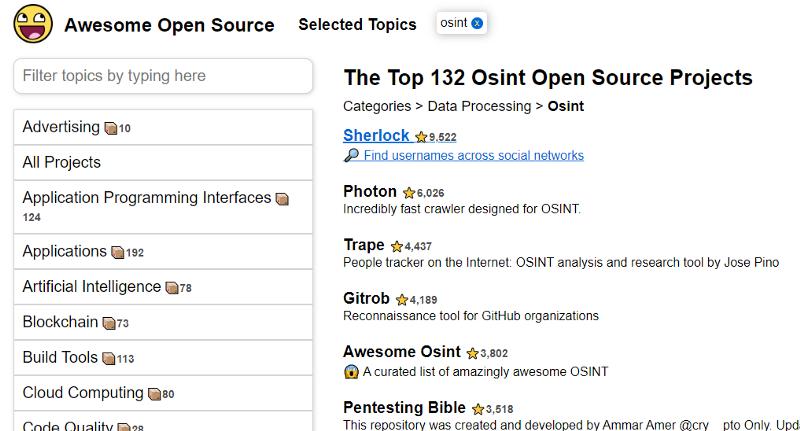Click the Awesome Open Source smiley logo
The width and height of the screenshot is (800, 431).
tap(33, 24)
